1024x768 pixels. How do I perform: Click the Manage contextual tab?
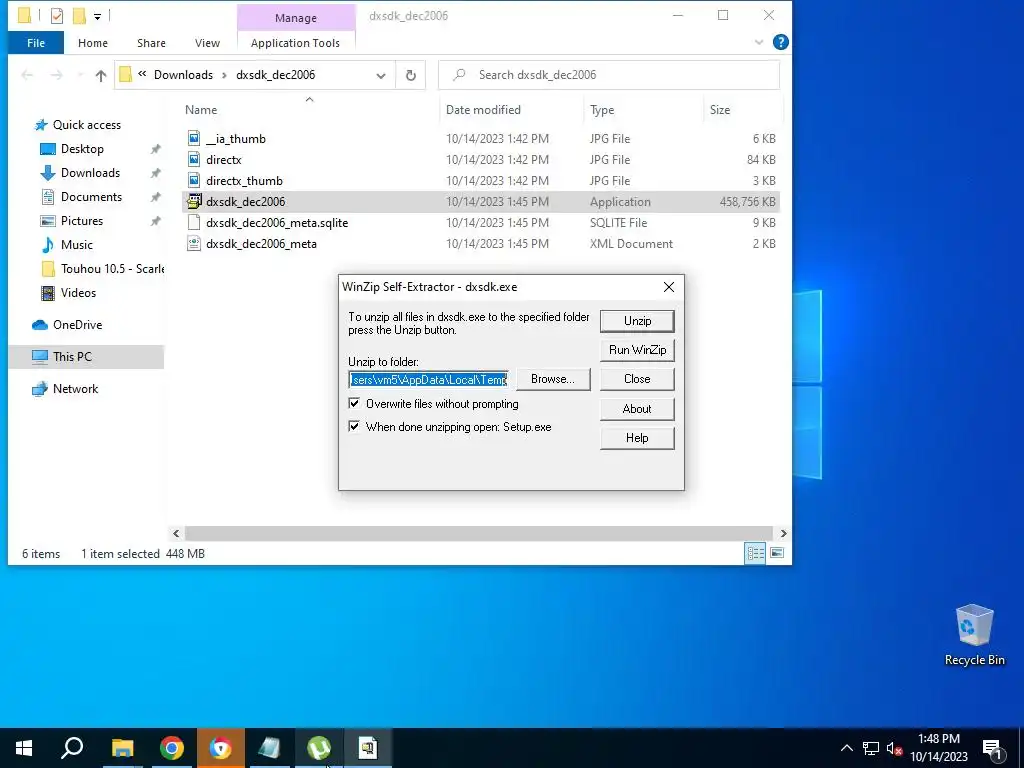pos(296,18)
